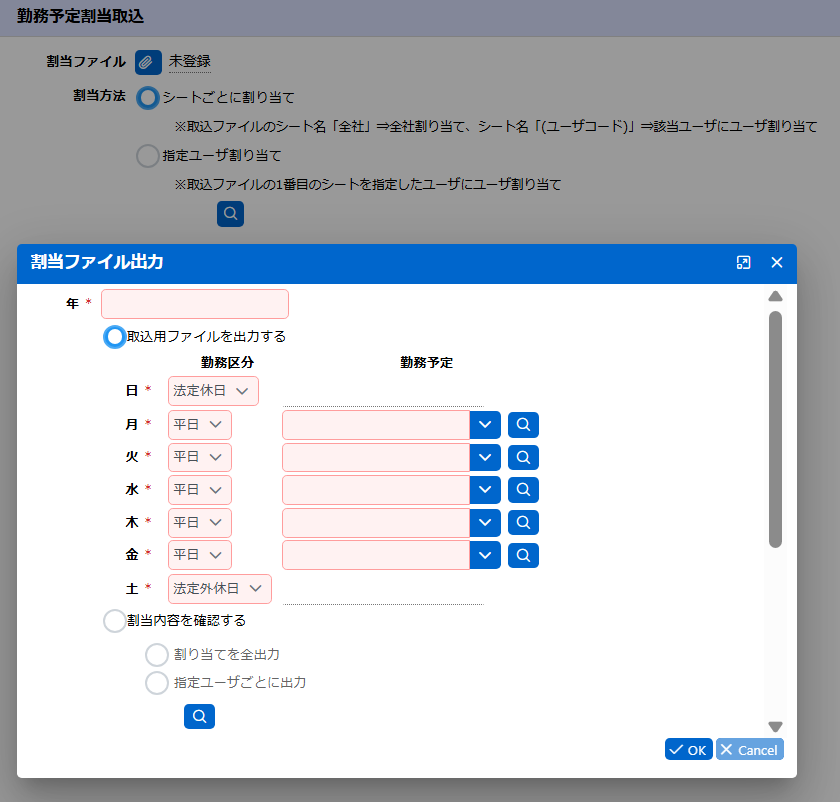Image resolution: width=840 pixels, height=802 pixels.
Task: Open 日 勤務区分 dropdown 法定休日
Action: 213,391
